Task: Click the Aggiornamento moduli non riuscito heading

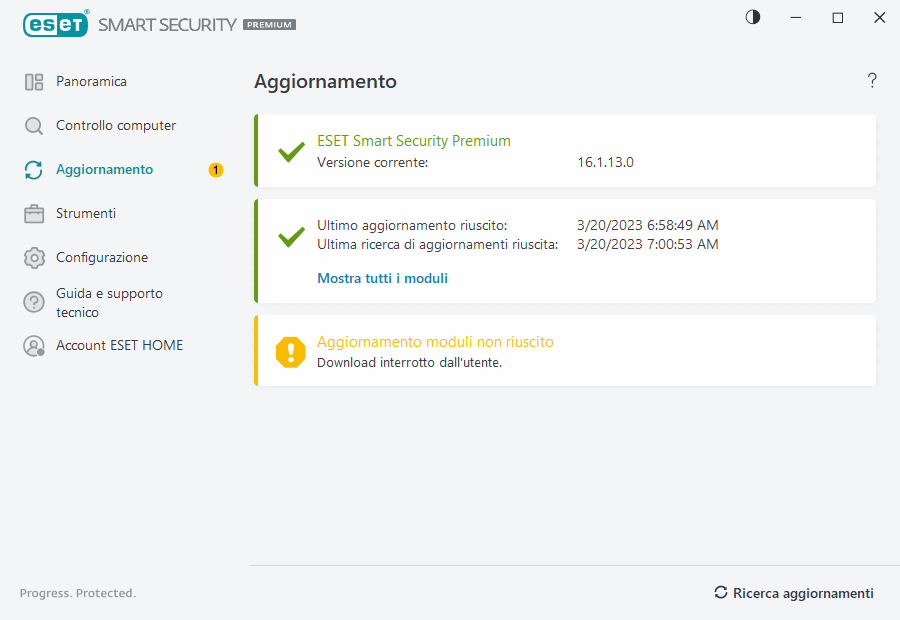Action: click(x=435, y=342)
